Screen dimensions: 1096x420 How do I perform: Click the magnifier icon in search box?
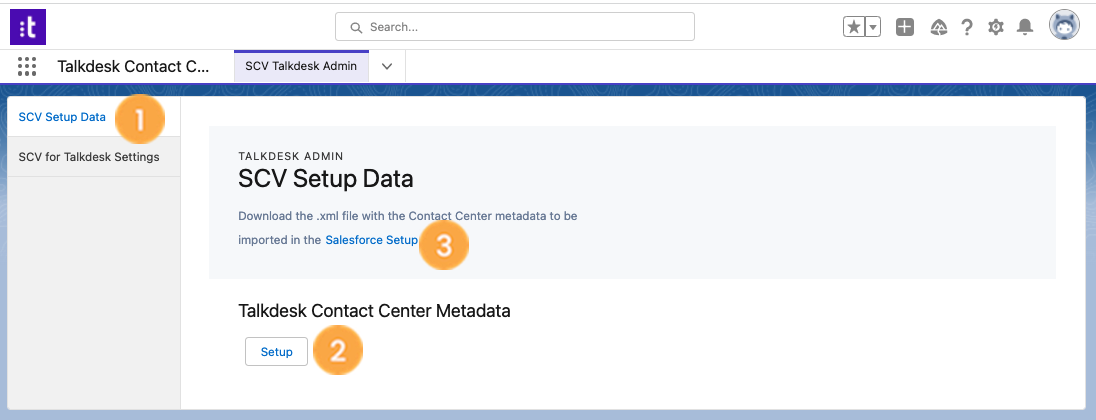coord(356,27)
